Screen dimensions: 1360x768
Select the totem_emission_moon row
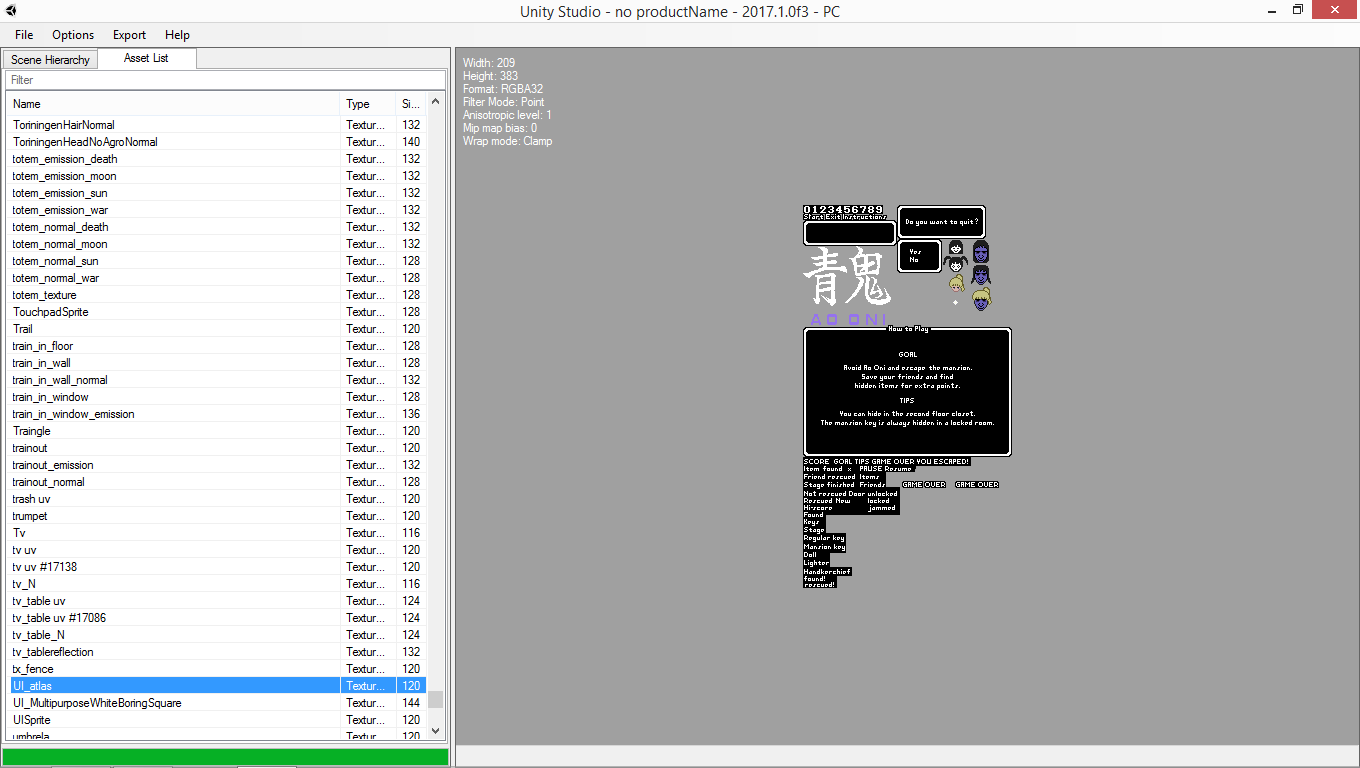217,176
